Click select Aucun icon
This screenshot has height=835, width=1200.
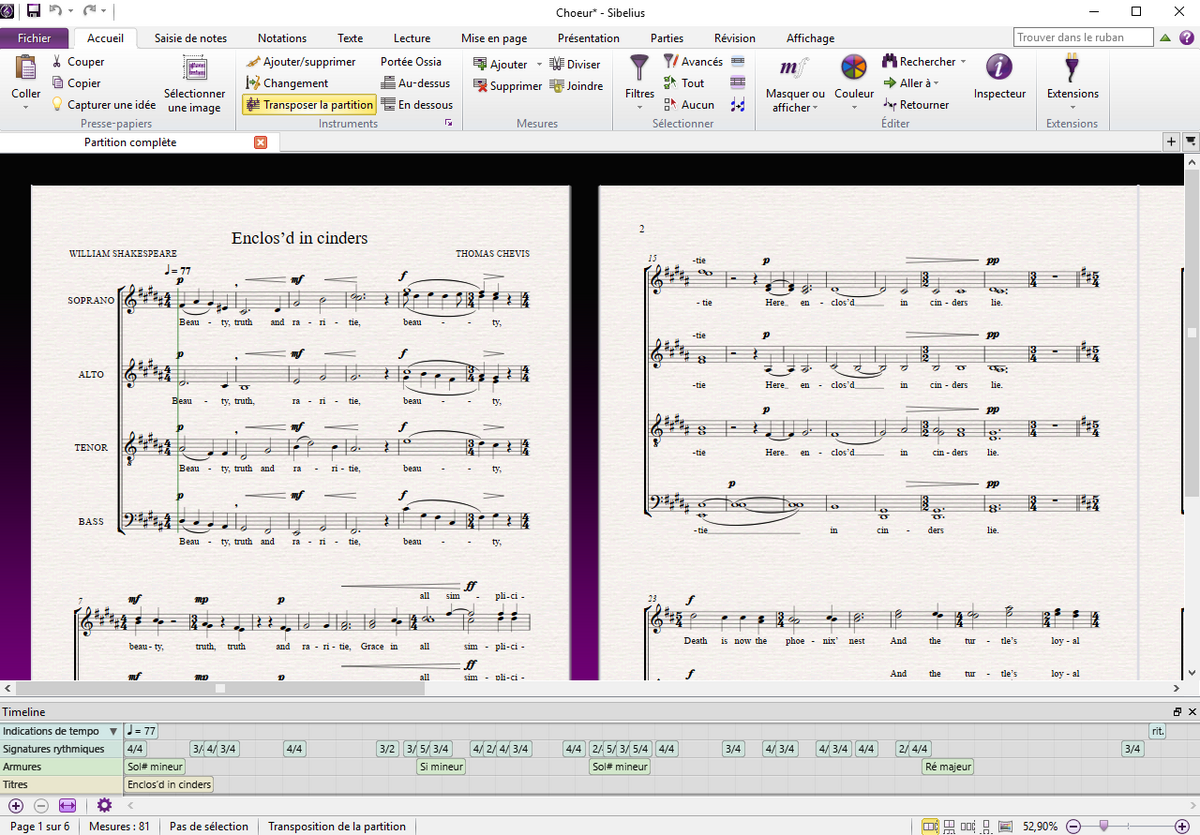pos(671,104)
